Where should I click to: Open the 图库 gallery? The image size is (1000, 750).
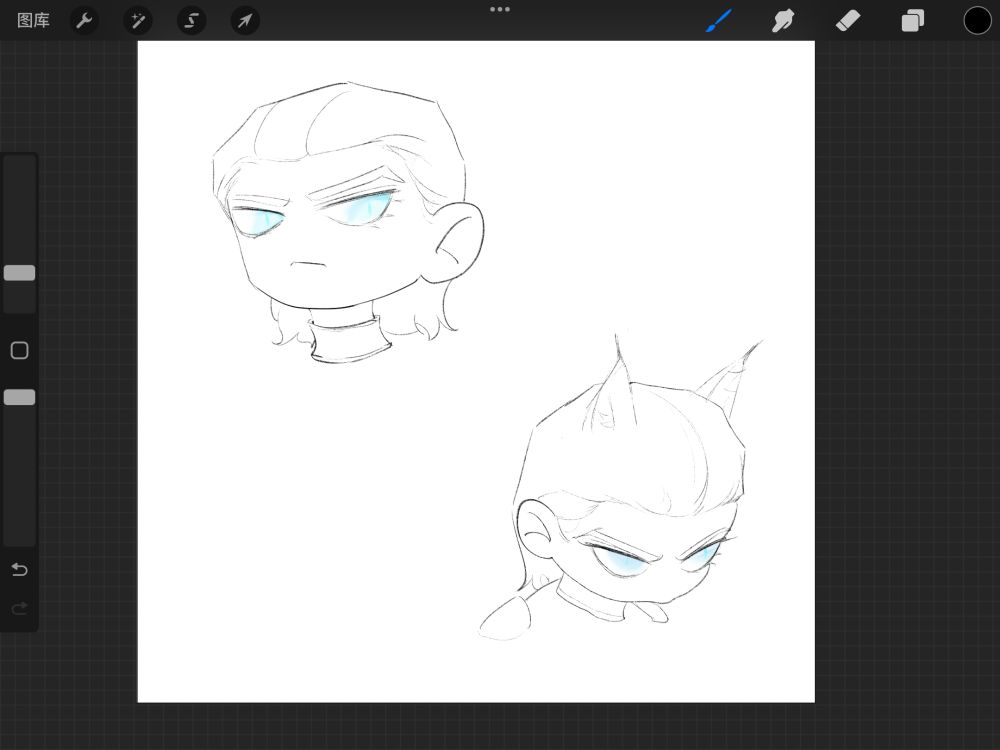[x=33, y=20]
